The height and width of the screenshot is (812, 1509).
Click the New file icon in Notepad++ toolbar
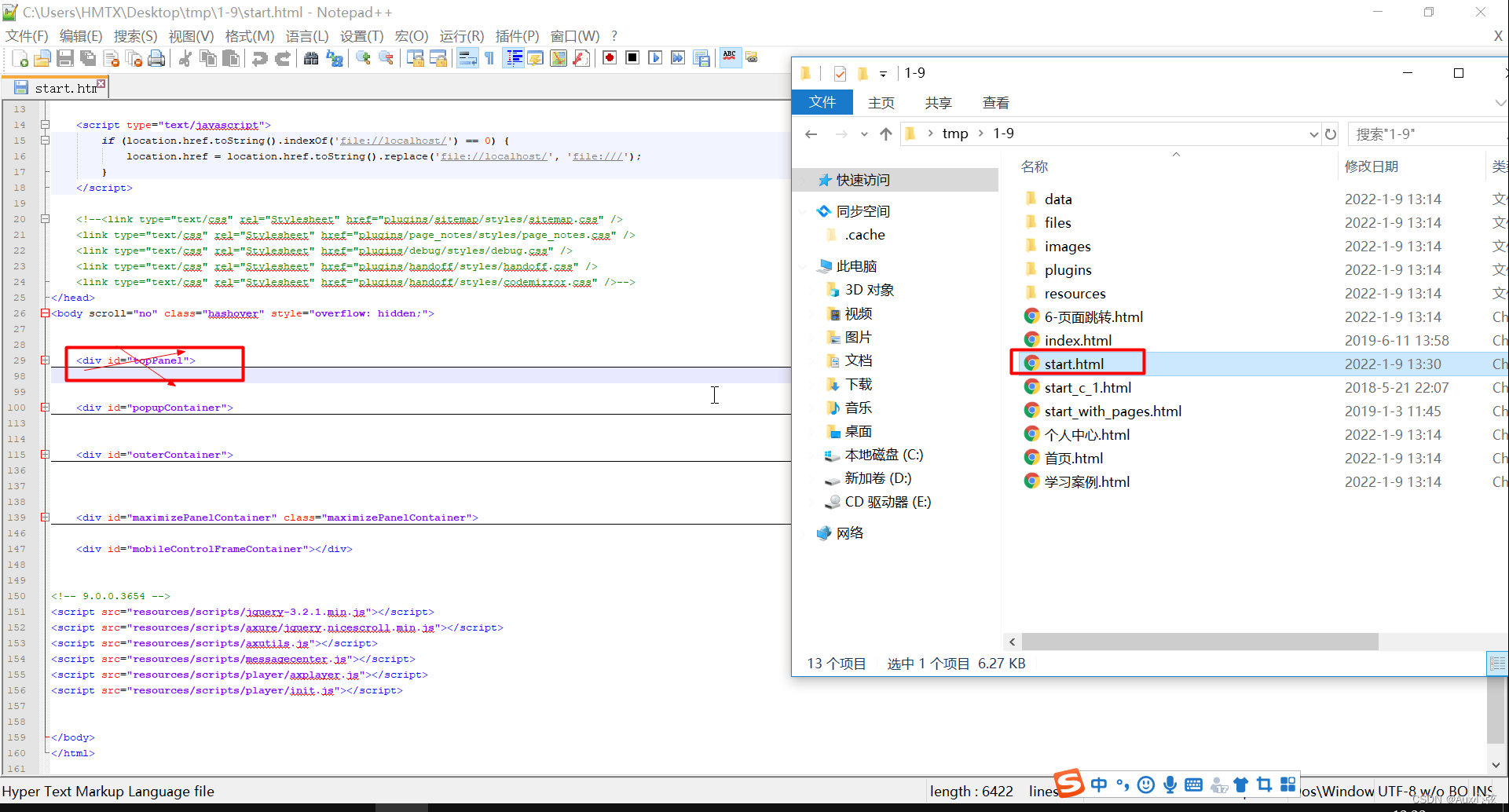click(x=20, y=58)
